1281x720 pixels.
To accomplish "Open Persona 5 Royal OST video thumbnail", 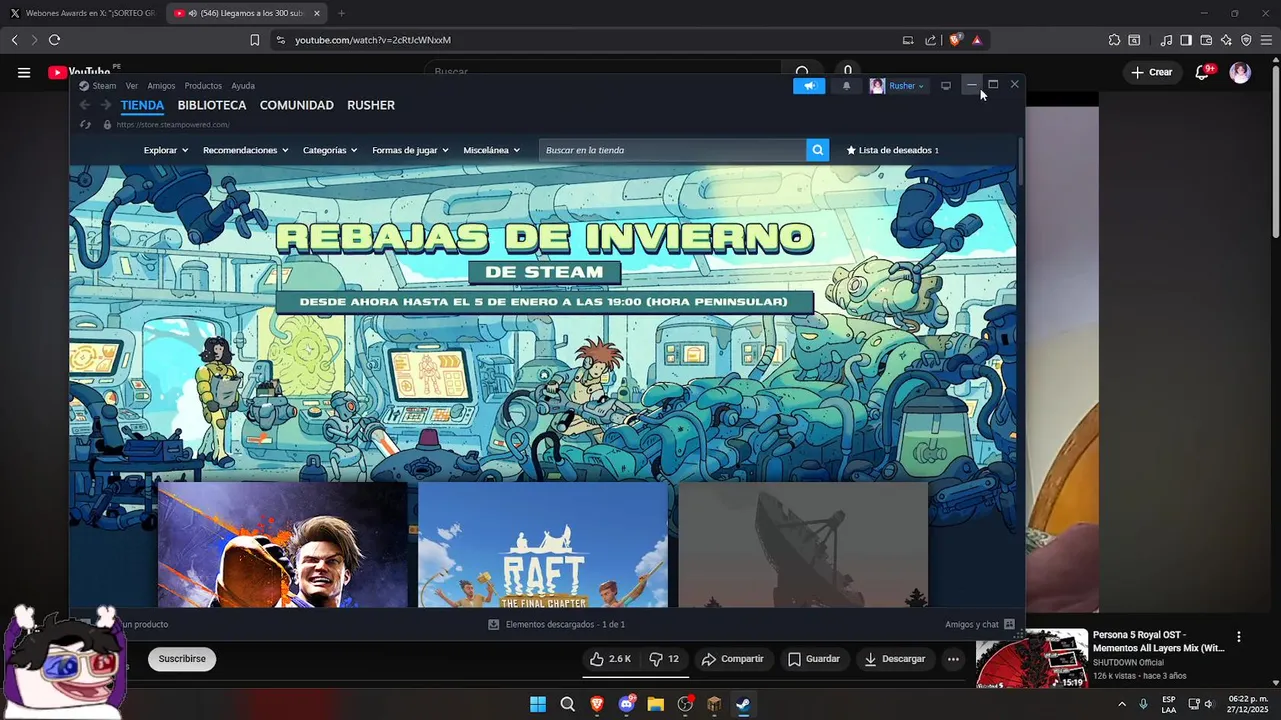I will click(1031, 658).
